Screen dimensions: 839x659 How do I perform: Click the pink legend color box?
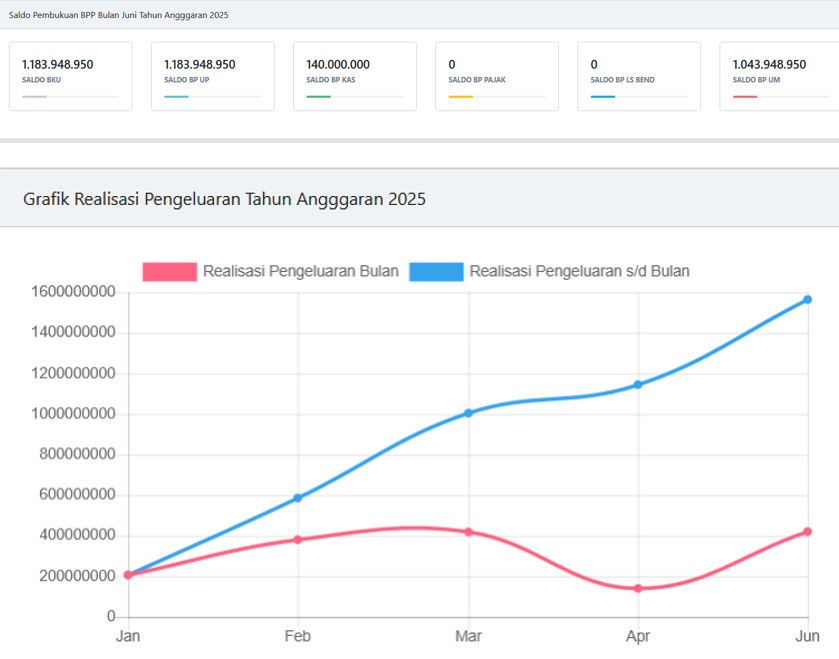[170, 271]
